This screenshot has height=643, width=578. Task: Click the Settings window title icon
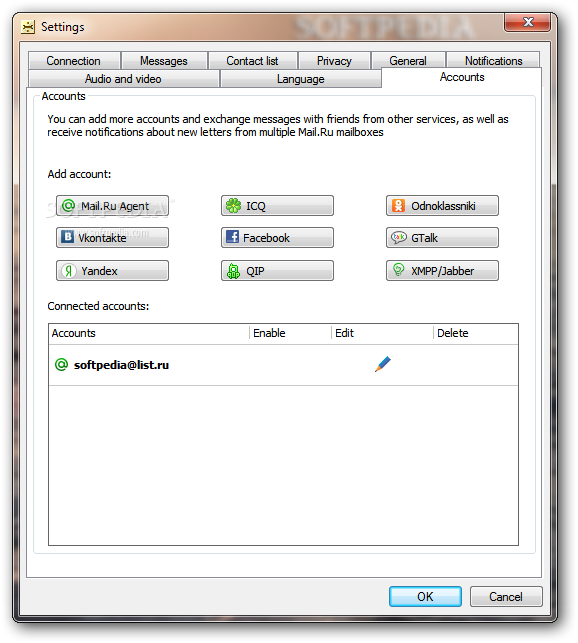point(28,27)
